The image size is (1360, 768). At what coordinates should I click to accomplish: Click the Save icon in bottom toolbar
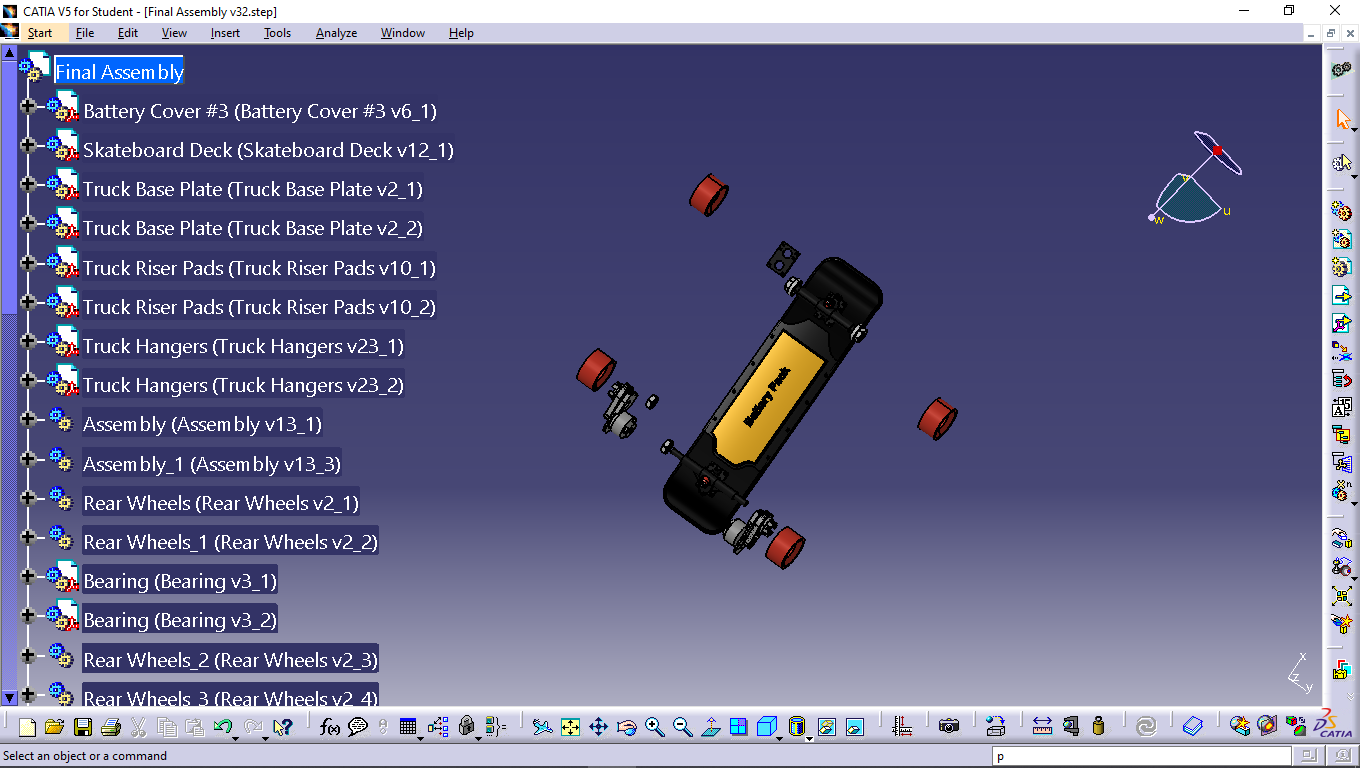coord(83,727)
